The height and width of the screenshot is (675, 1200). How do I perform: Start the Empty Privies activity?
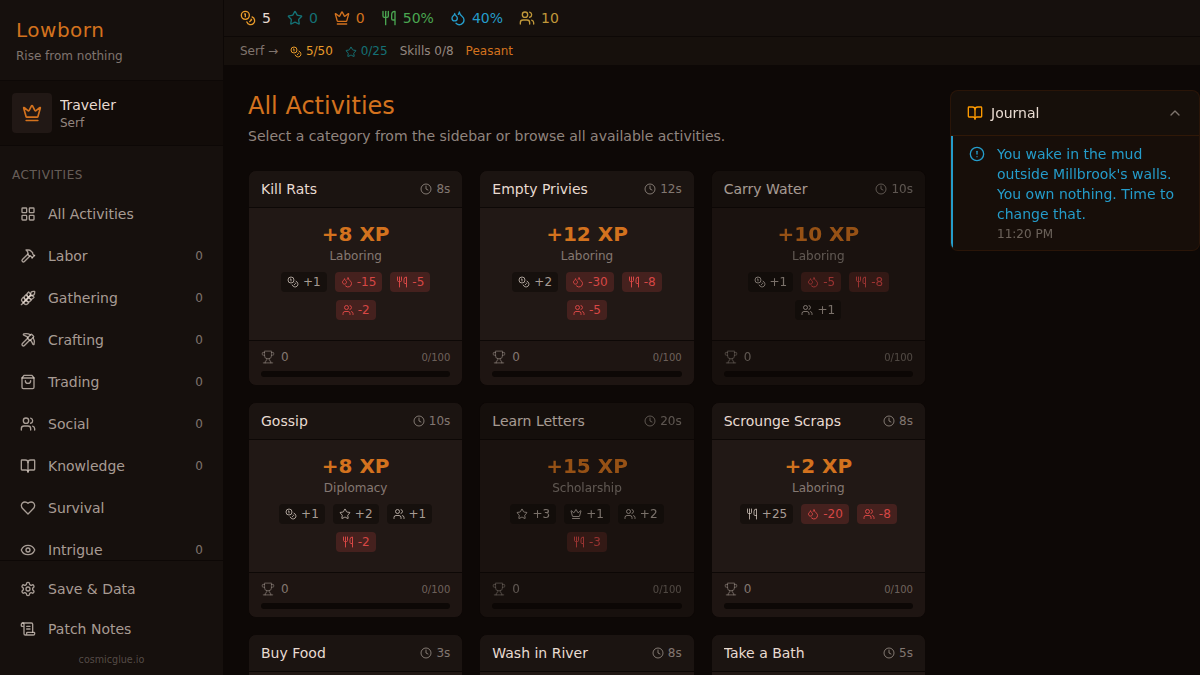point(587,278)
